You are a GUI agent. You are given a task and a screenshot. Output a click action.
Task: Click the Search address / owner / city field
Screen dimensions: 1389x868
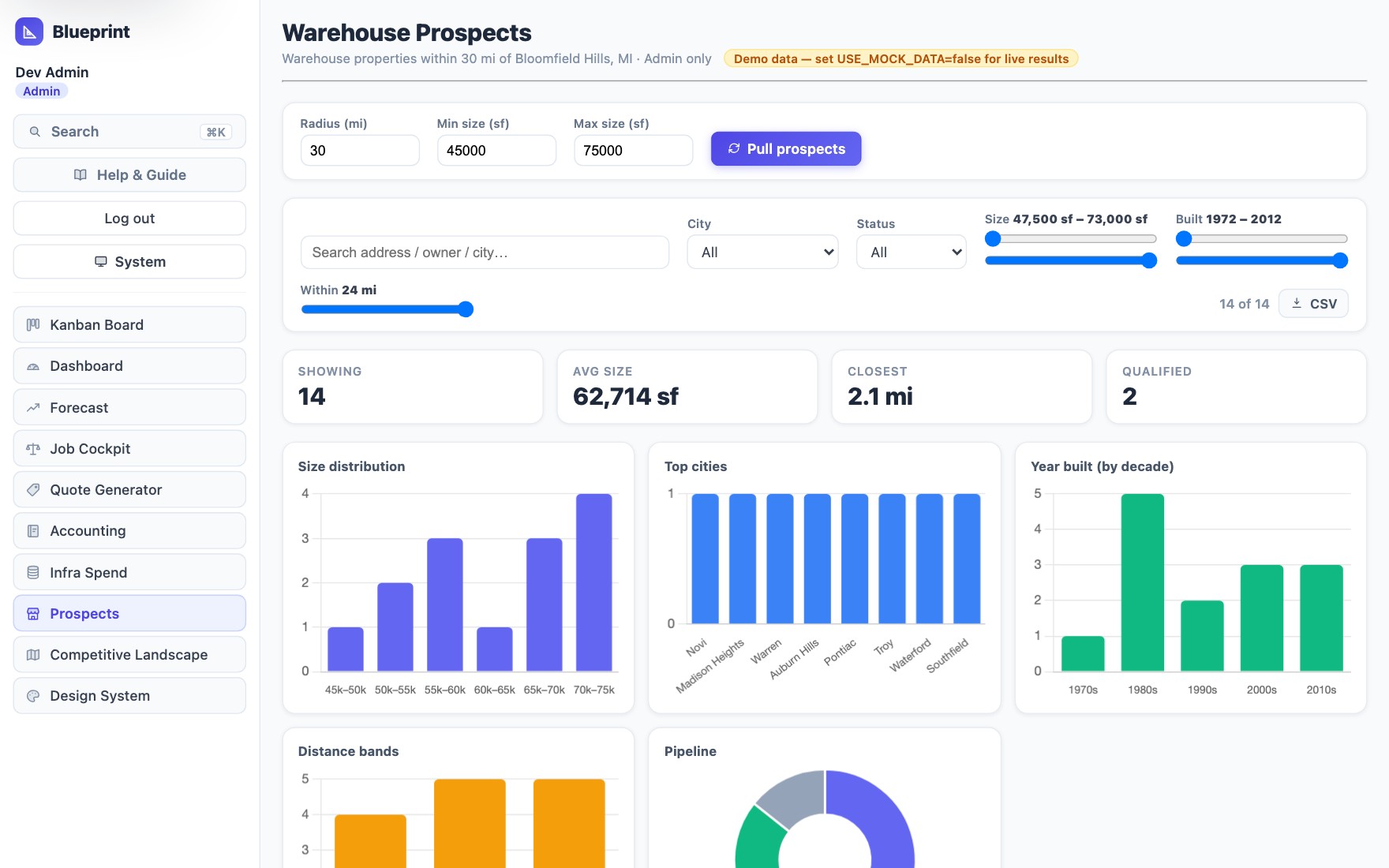485,253
